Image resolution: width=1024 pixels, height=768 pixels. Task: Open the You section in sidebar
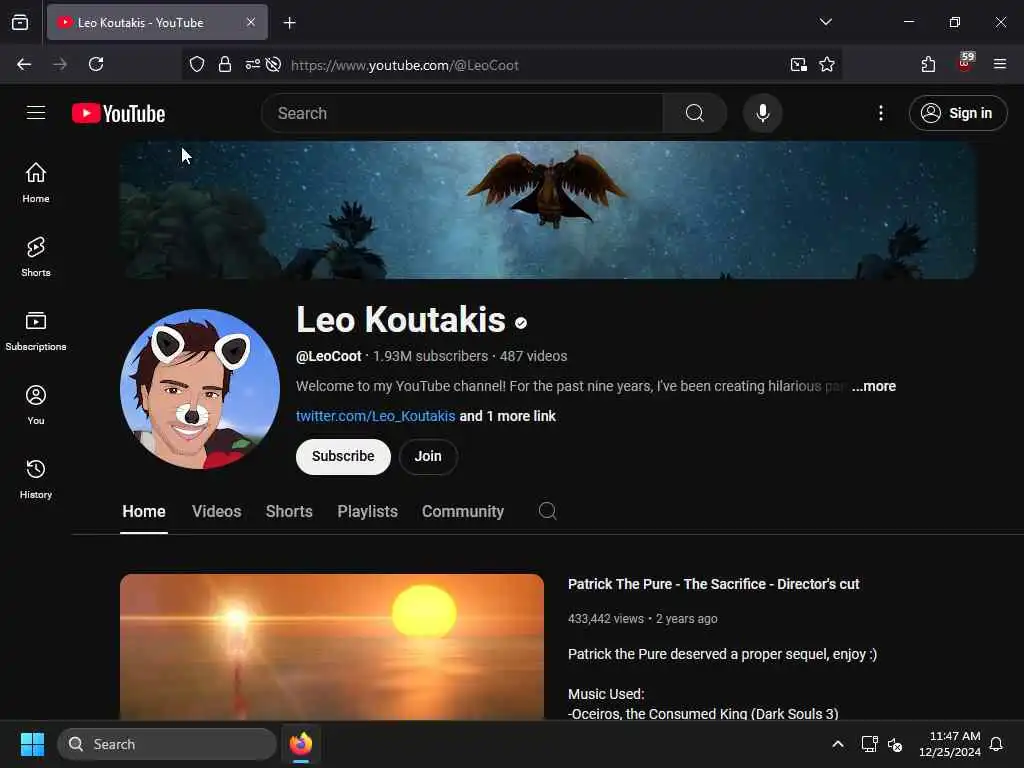36,405
